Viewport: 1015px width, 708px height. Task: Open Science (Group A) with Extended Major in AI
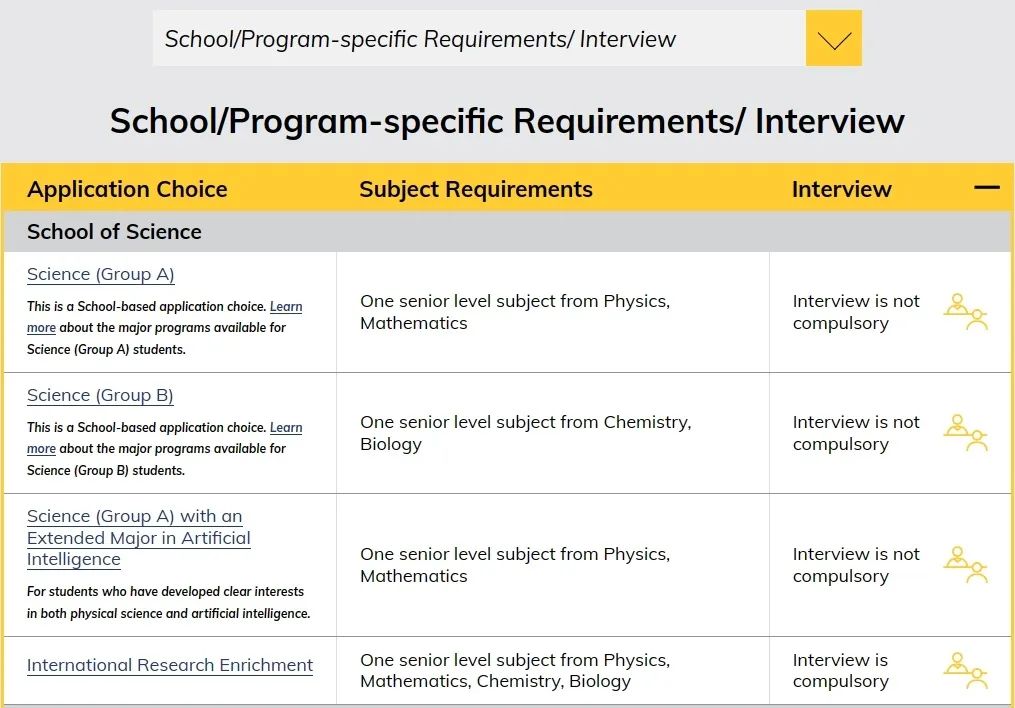click(139, 538)
